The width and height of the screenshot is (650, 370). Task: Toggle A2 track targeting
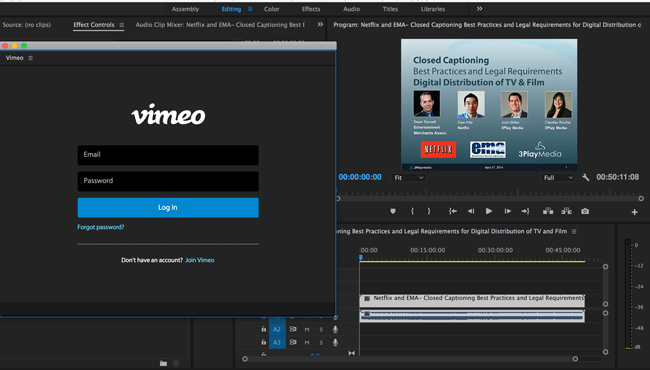pyautogui.click(x=277, y=329)
